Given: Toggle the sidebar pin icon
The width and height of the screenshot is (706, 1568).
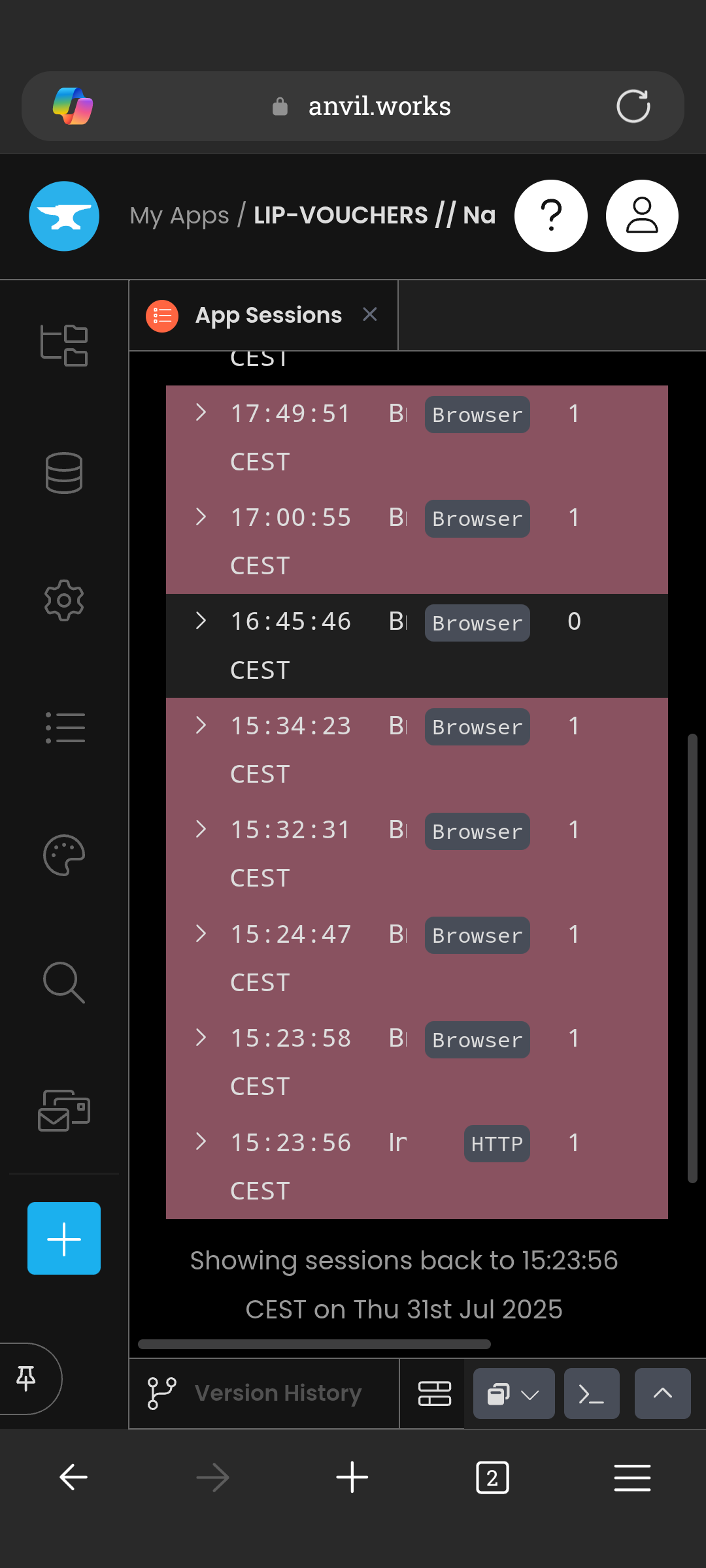Looking at the screenshot, I should 26,1378.
